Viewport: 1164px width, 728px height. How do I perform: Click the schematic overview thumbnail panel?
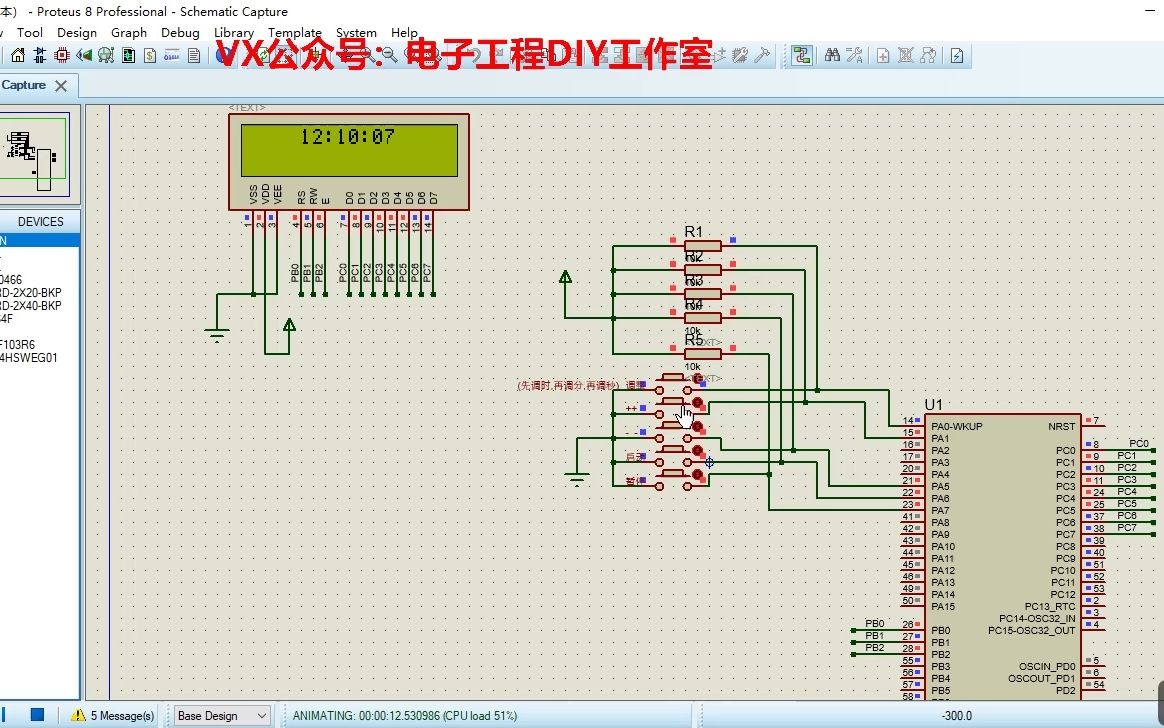38,152
